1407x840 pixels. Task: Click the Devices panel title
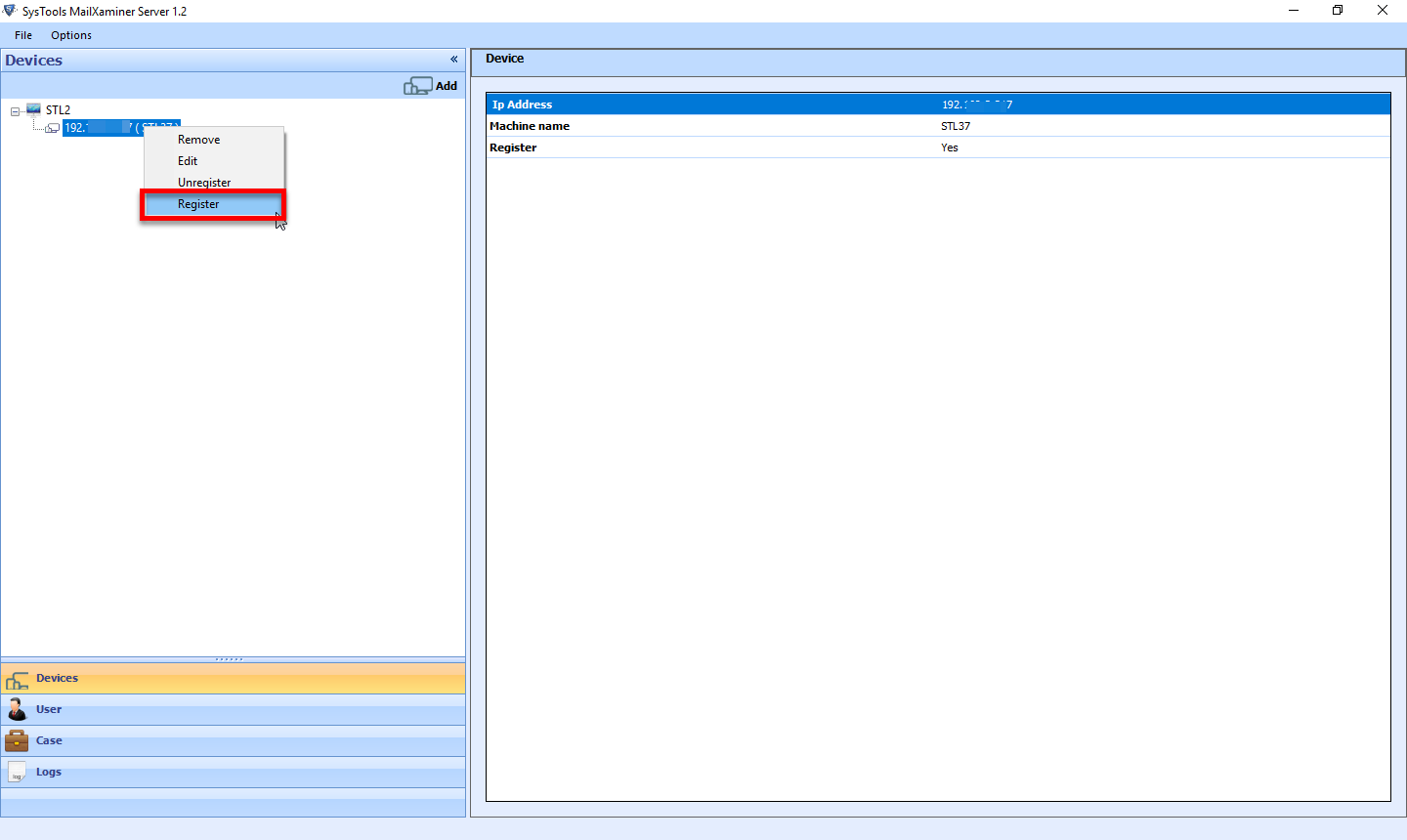[34, 61]
